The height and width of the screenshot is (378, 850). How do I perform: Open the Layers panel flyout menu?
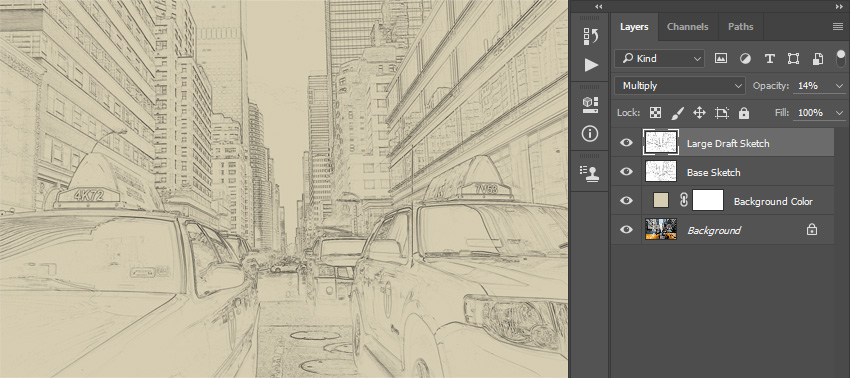pos(838,27)
